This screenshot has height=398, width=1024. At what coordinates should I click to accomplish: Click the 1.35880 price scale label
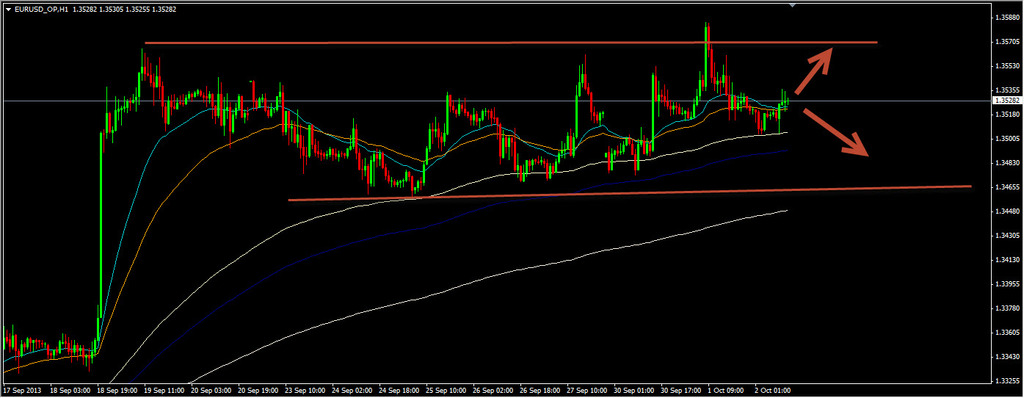pos(1006,18)
